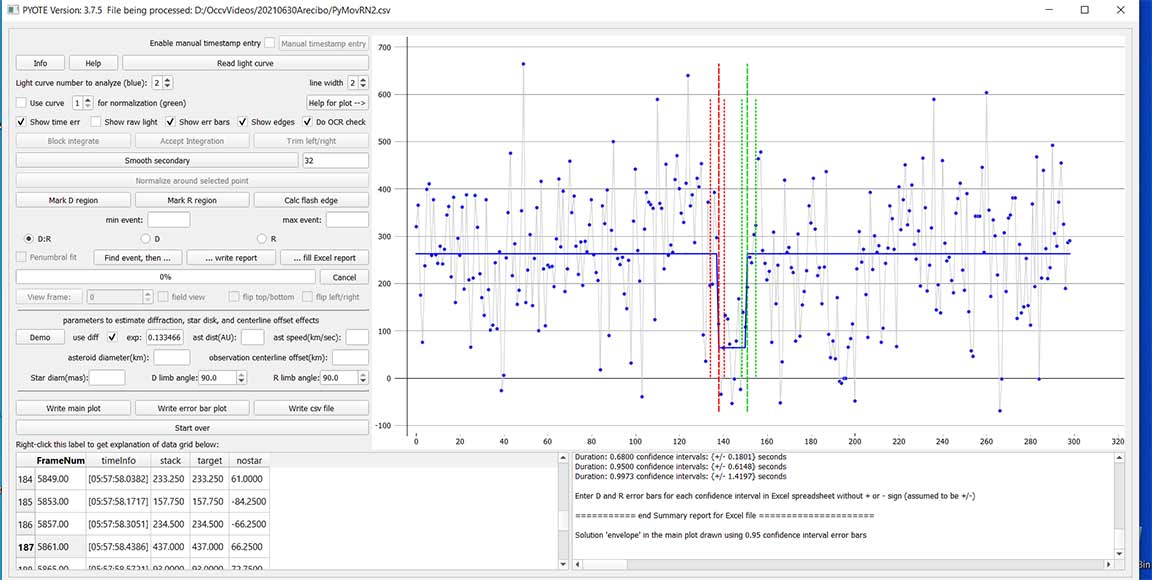Click Write error bar plot

(192, 408)
